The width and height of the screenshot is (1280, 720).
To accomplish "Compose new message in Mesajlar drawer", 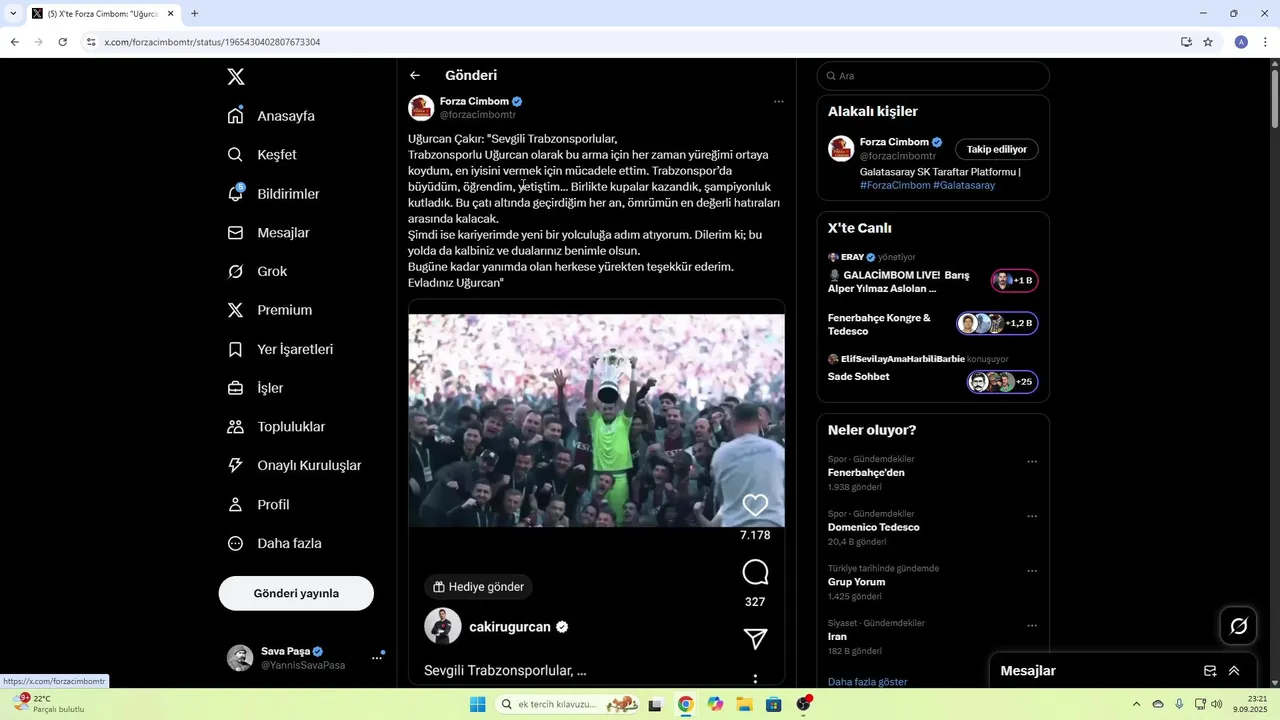I will 1210,671.
